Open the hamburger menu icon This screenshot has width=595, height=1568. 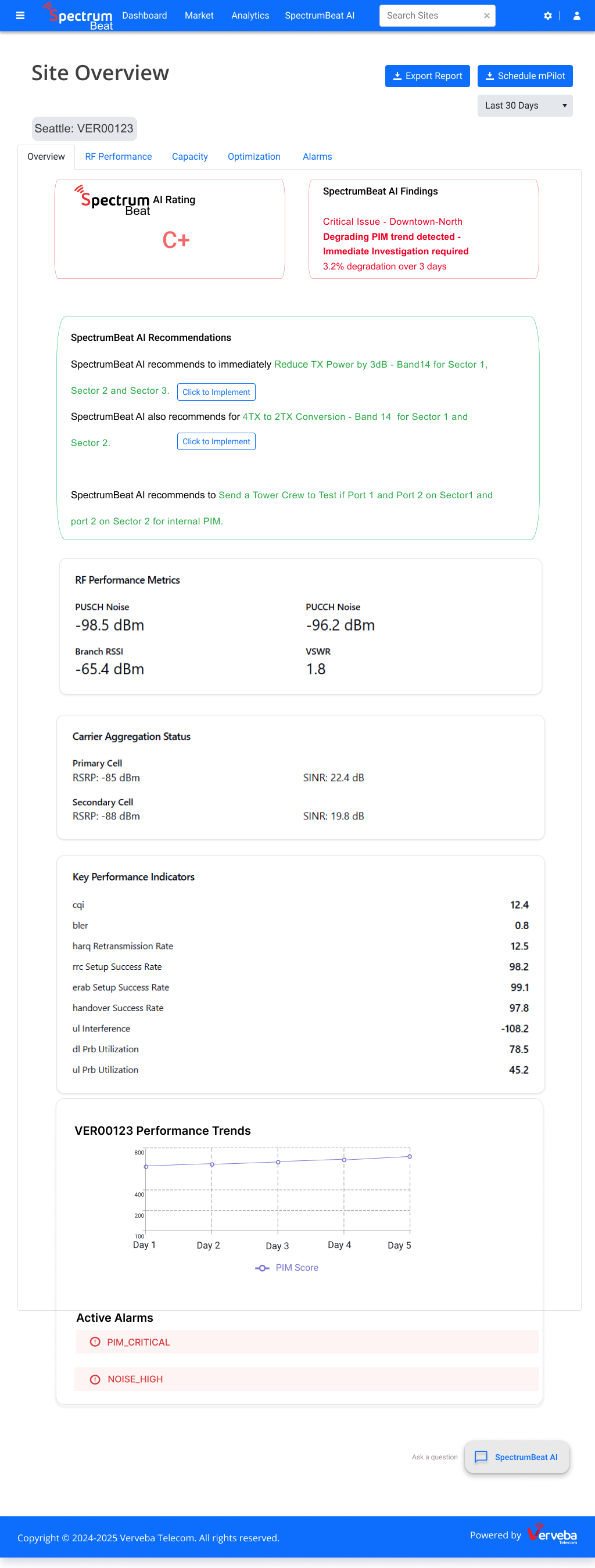[20, 16]
